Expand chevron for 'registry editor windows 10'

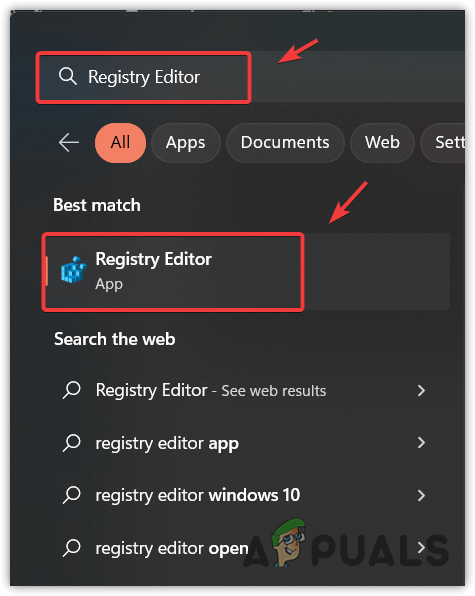[x=421, y=495]
